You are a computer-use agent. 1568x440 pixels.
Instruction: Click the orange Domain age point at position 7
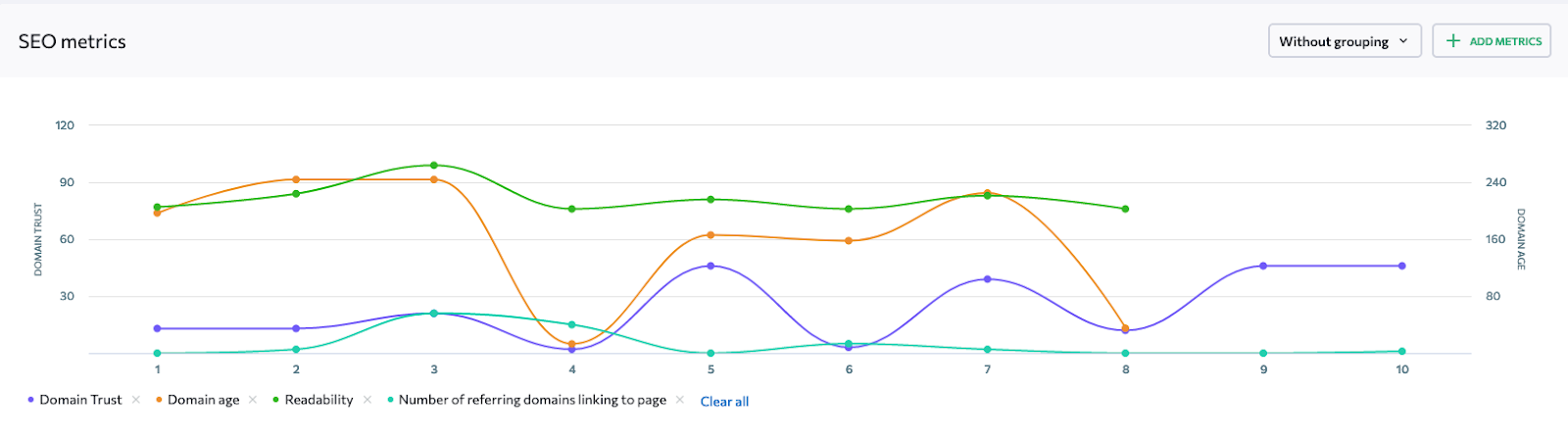coord(987,193)
